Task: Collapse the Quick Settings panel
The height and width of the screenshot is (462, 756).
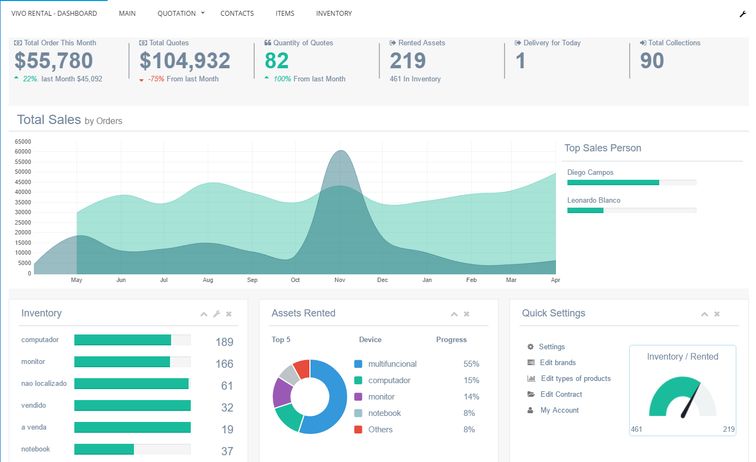Action: pos(703,314)
